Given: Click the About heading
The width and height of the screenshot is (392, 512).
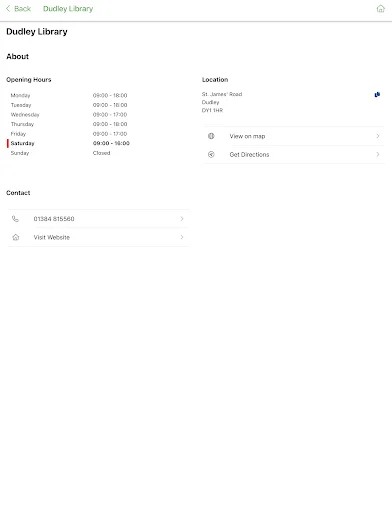Looking at the screenshot, I should pos(17,56).
